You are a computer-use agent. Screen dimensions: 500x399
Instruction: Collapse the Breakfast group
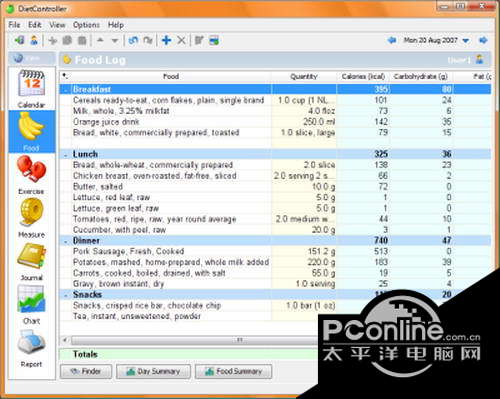point(65,89)
